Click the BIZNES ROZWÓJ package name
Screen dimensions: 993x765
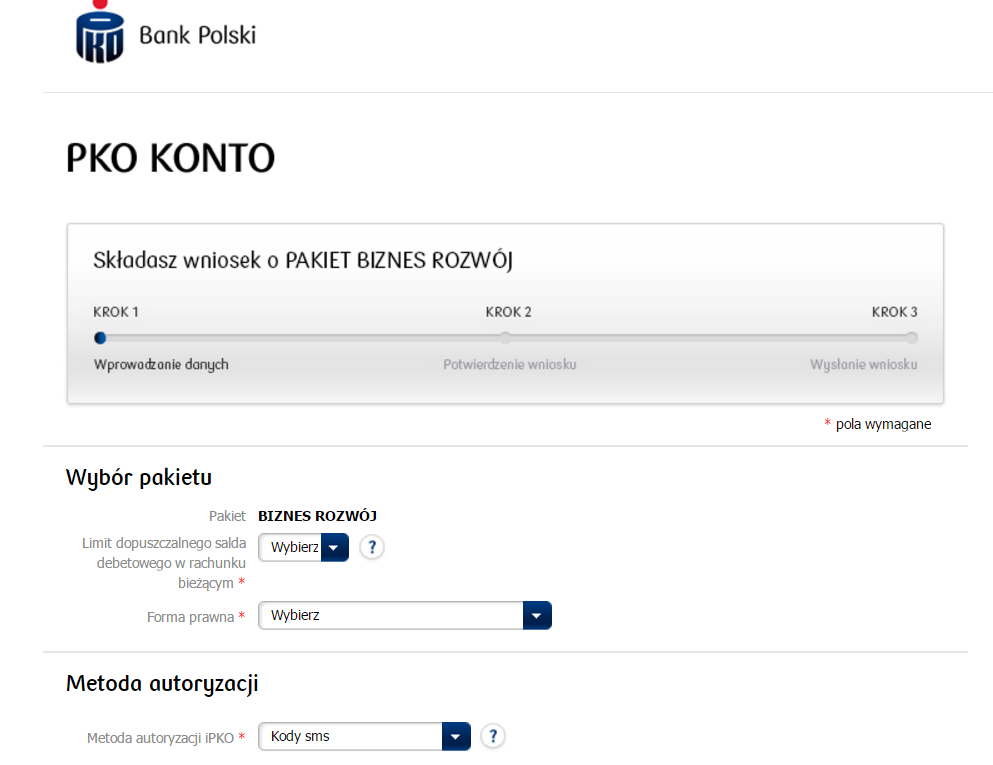(317, 516)
